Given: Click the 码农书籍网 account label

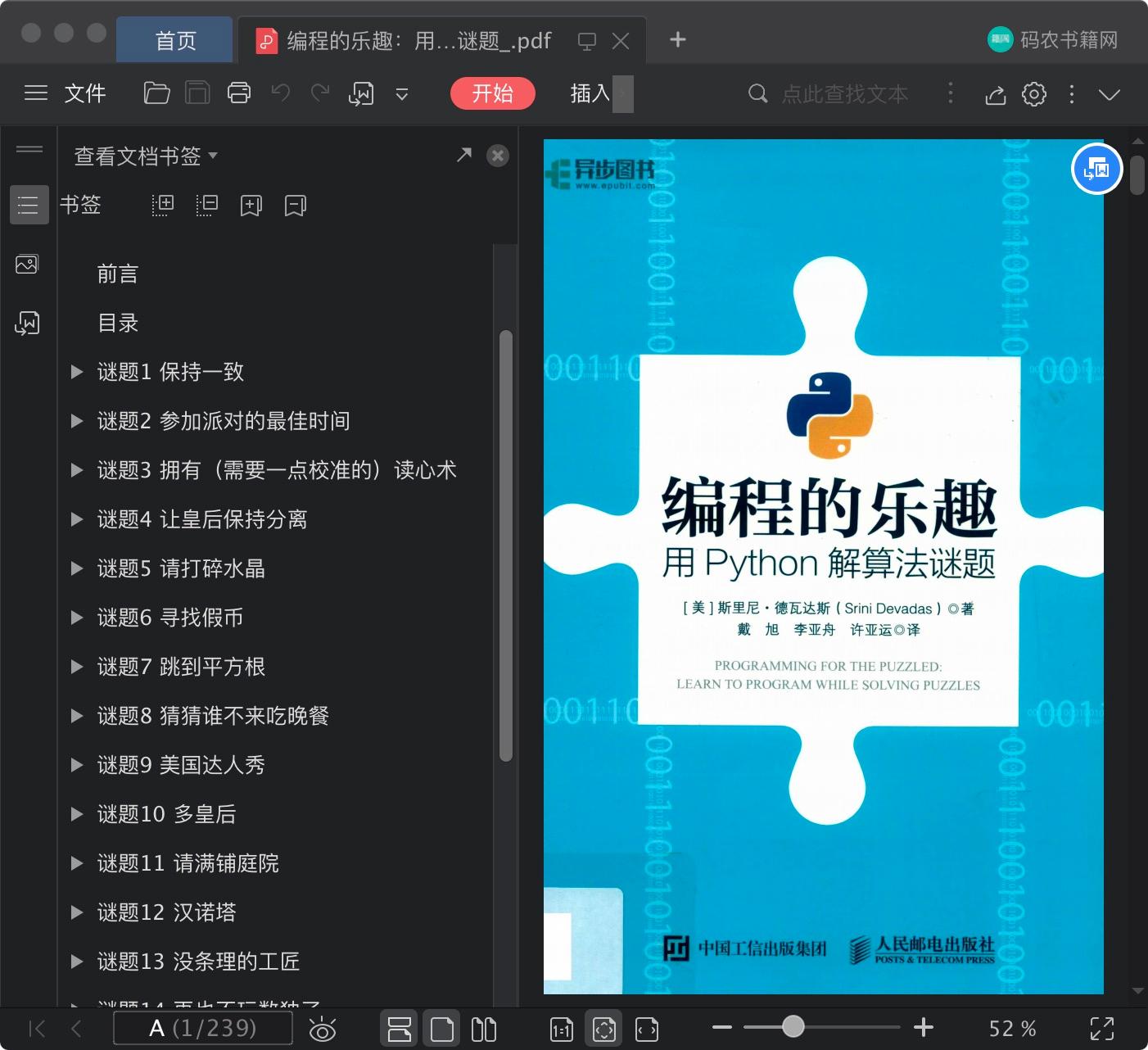Looking at the screenshot, I should coord(1069,39).
